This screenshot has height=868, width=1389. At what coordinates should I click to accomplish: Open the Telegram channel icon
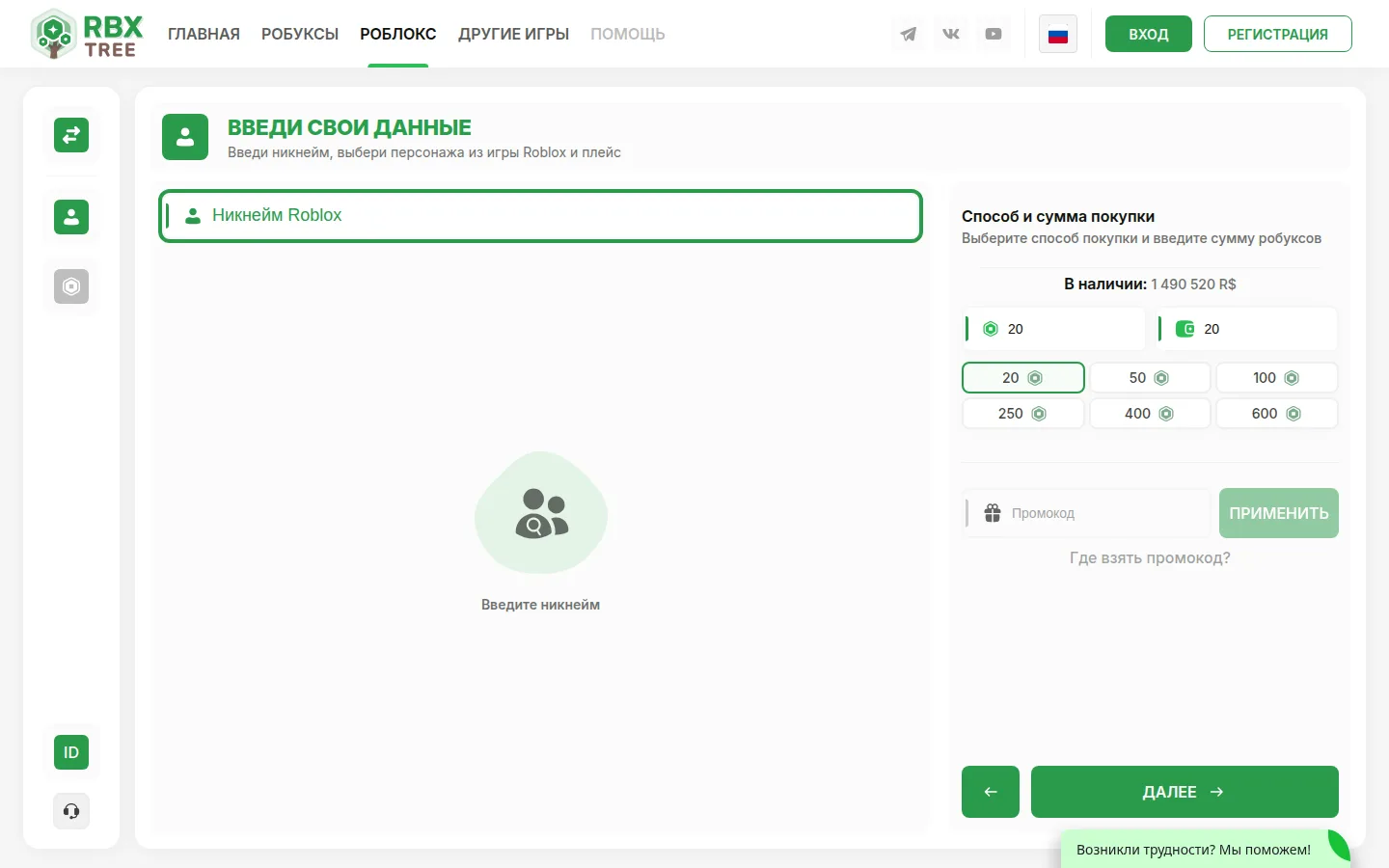[909, 35]
